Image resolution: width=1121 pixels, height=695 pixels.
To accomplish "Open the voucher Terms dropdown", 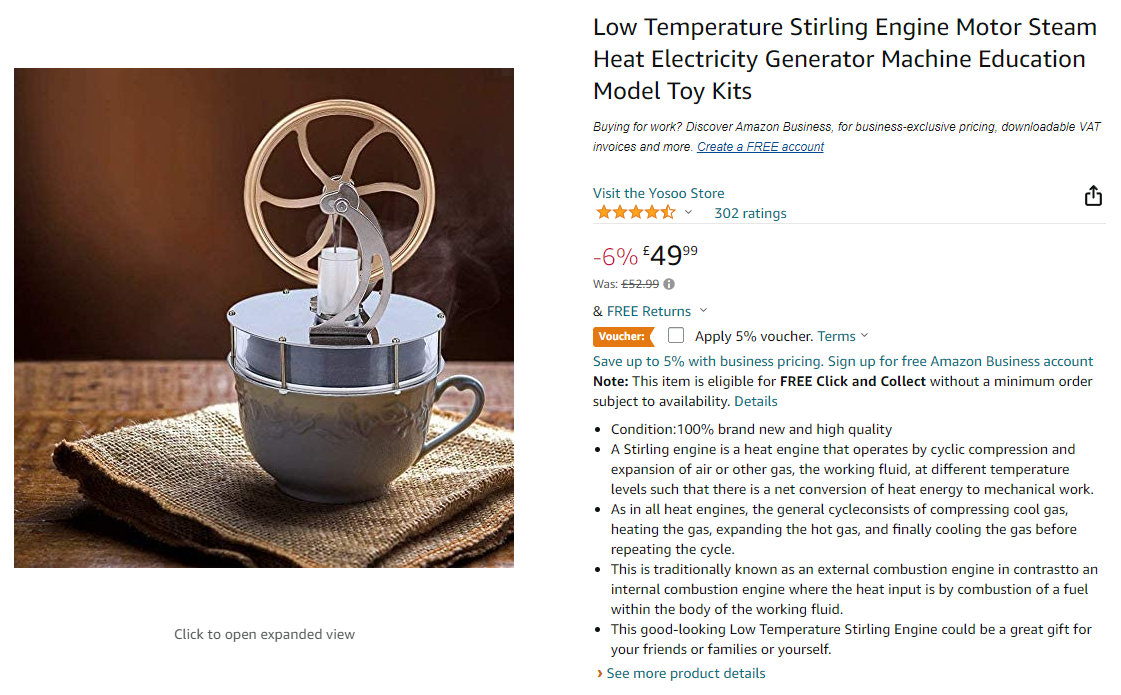I will (x=843, y=336).
